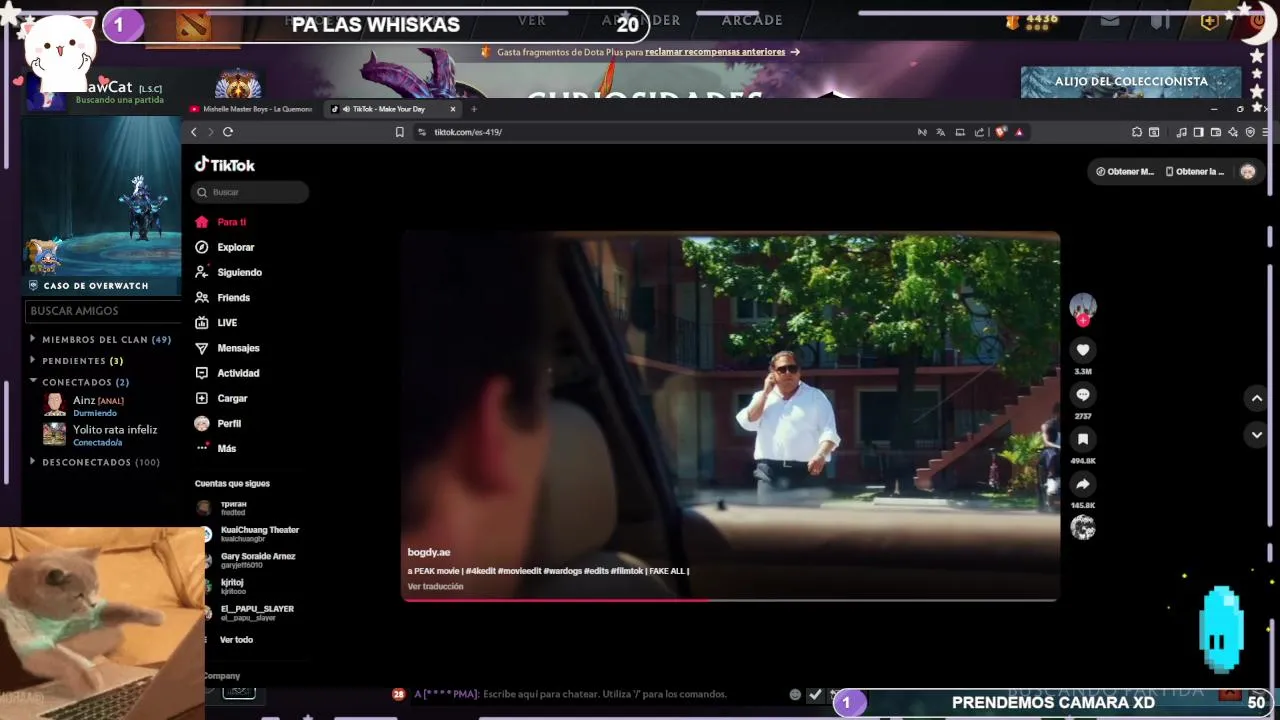Open the Dota VER tab
The image size is (1280, 720).
coord(532,20)
